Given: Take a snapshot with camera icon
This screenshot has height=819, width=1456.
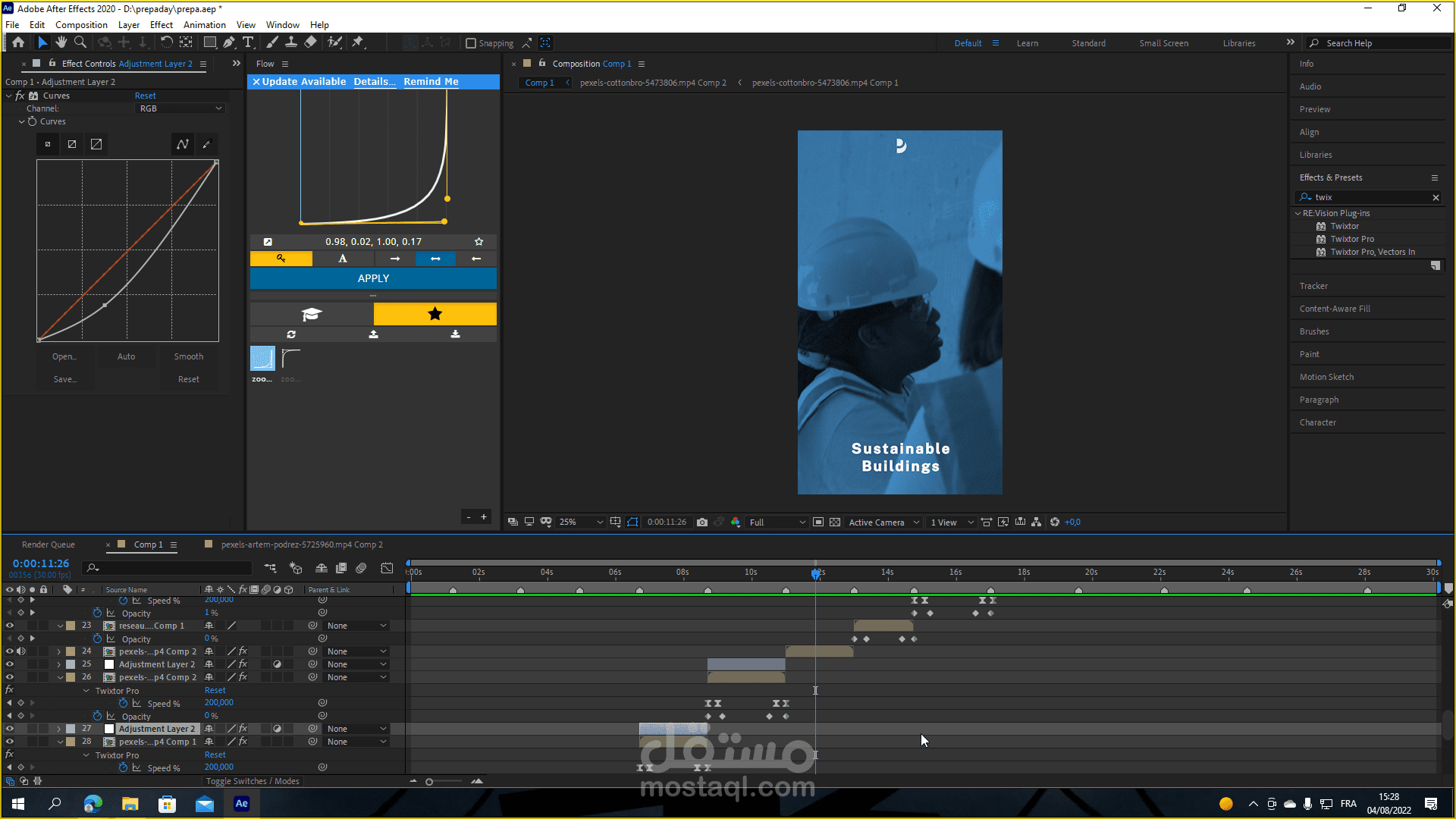Looking at the screenshot, I should [x=702, y=522].
